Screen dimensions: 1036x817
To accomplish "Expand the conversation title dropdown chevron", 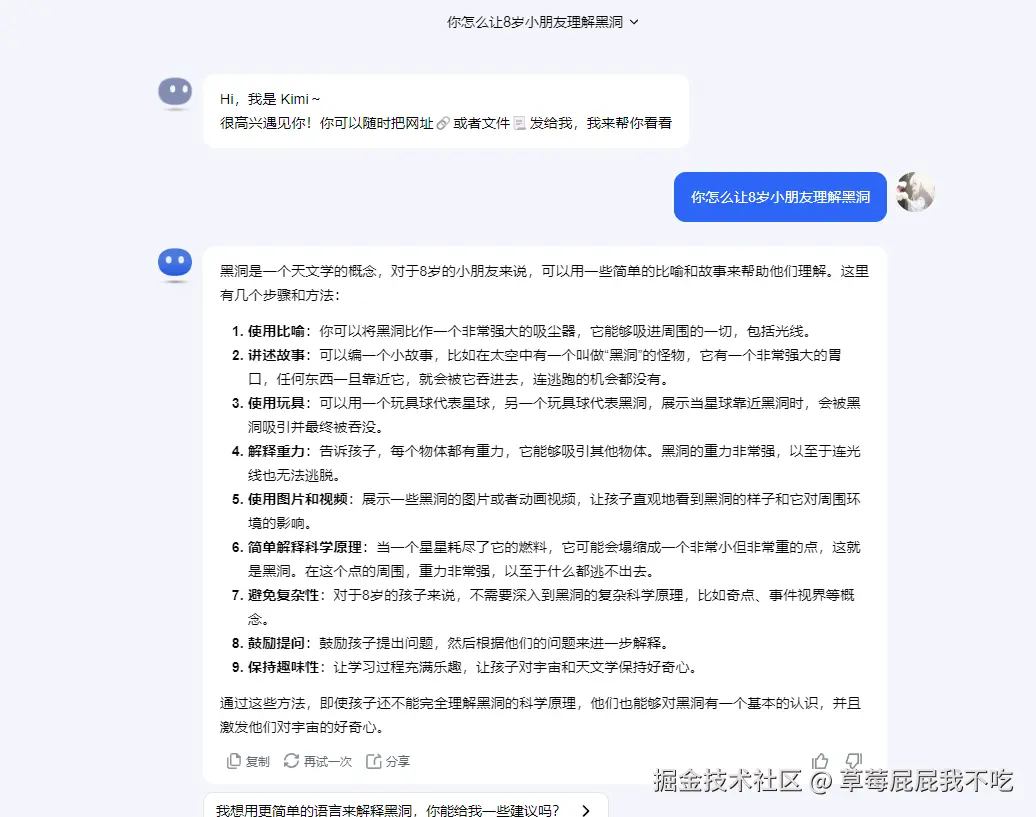I will 634,22.
